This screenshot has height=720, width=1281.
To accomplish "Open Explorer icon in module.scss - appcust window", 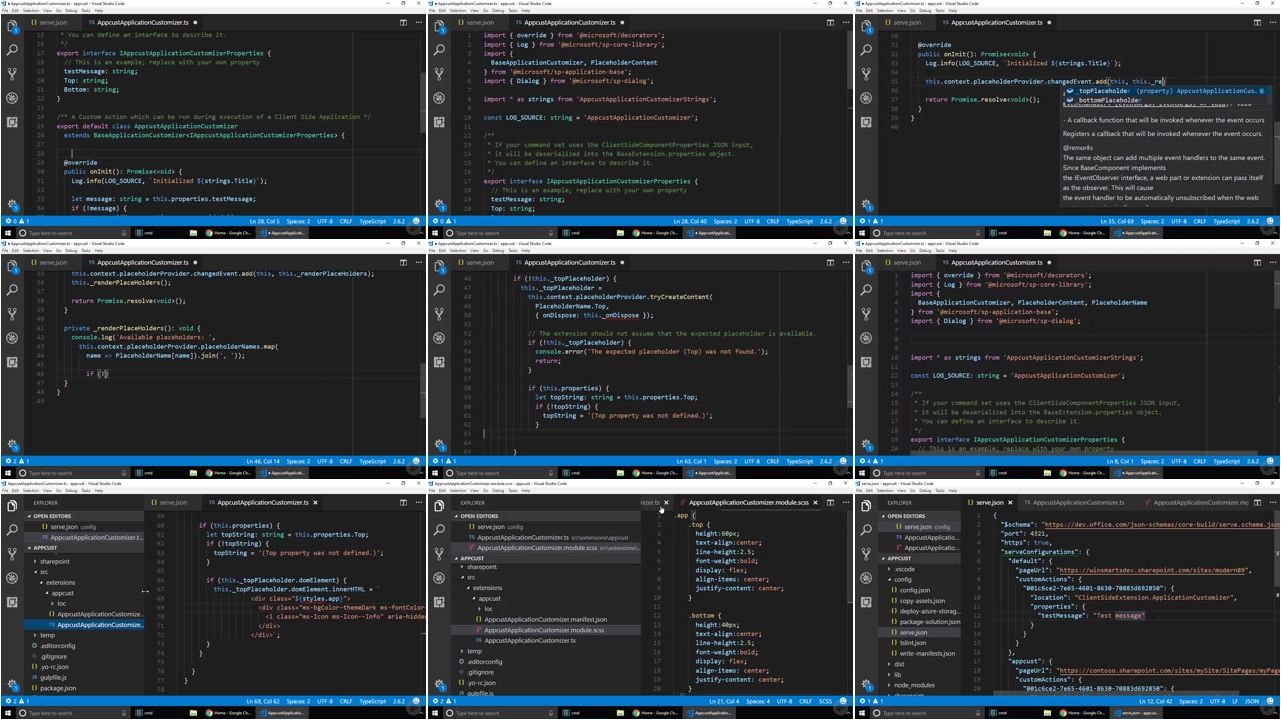I will 439,506.
